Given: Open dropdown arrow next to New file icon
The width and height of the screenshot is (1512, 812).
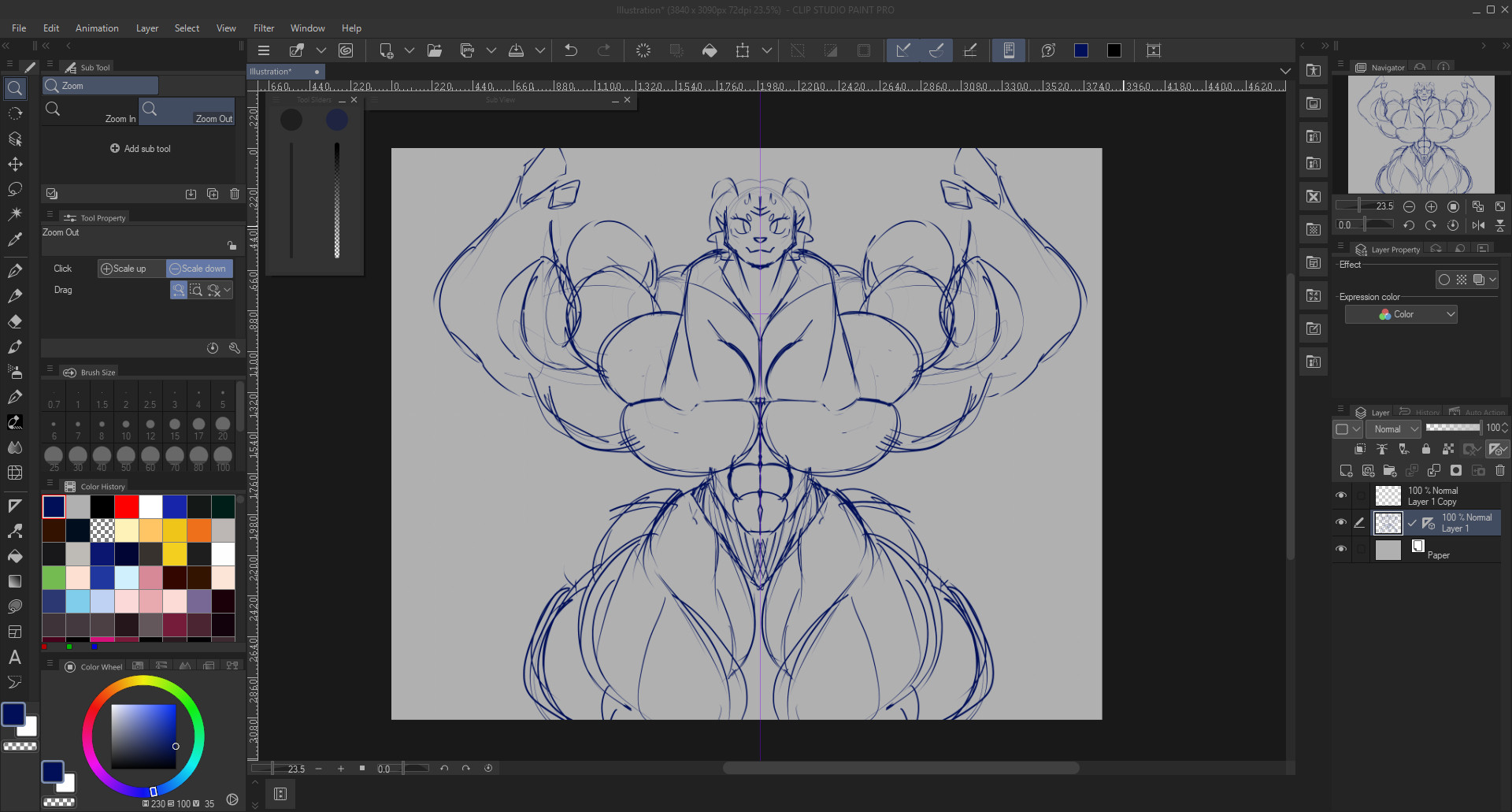Looking at the screenshot, I should click(409, 50).
